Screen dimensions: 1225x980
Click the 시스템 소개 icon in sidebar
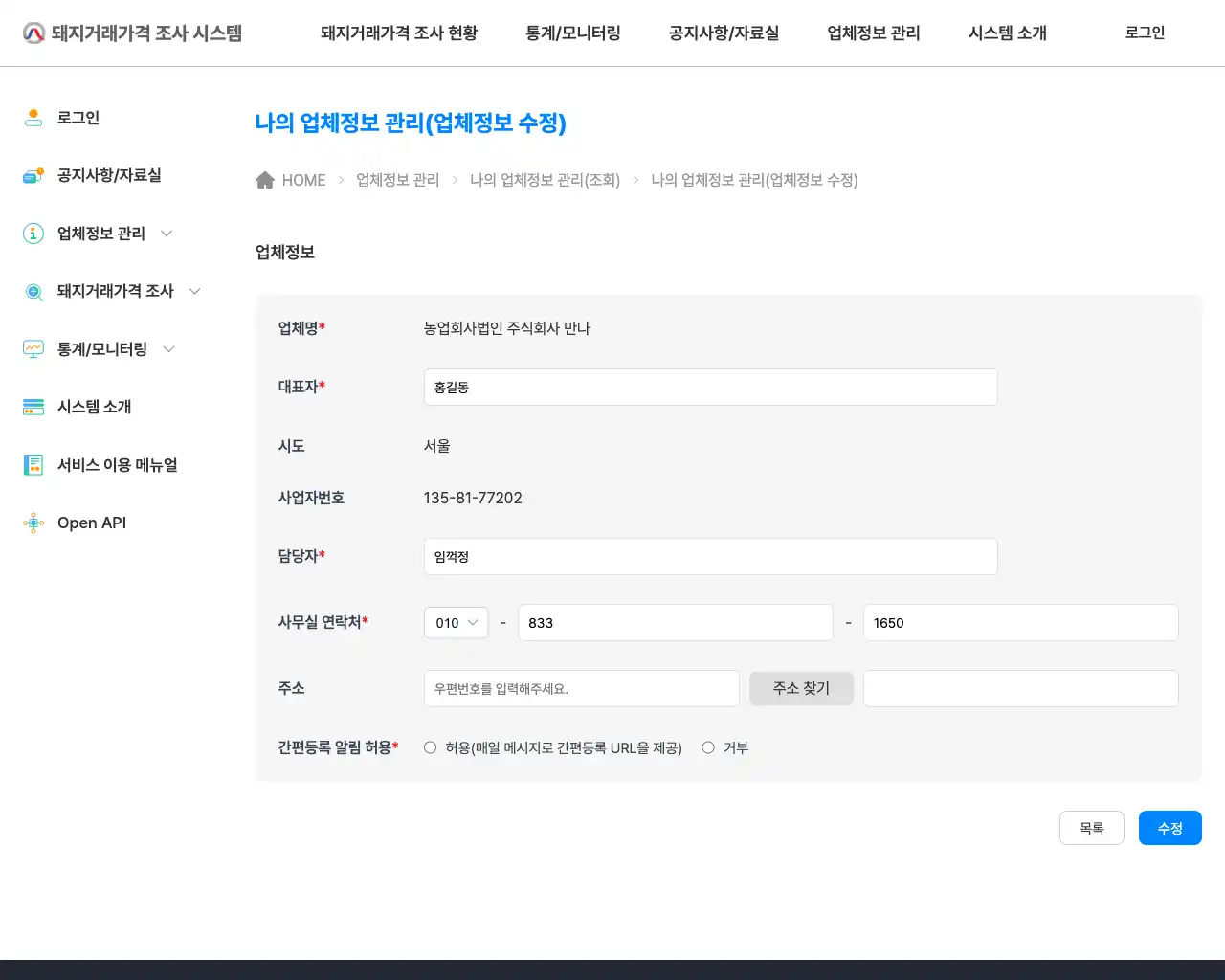(x=33, y=407)
